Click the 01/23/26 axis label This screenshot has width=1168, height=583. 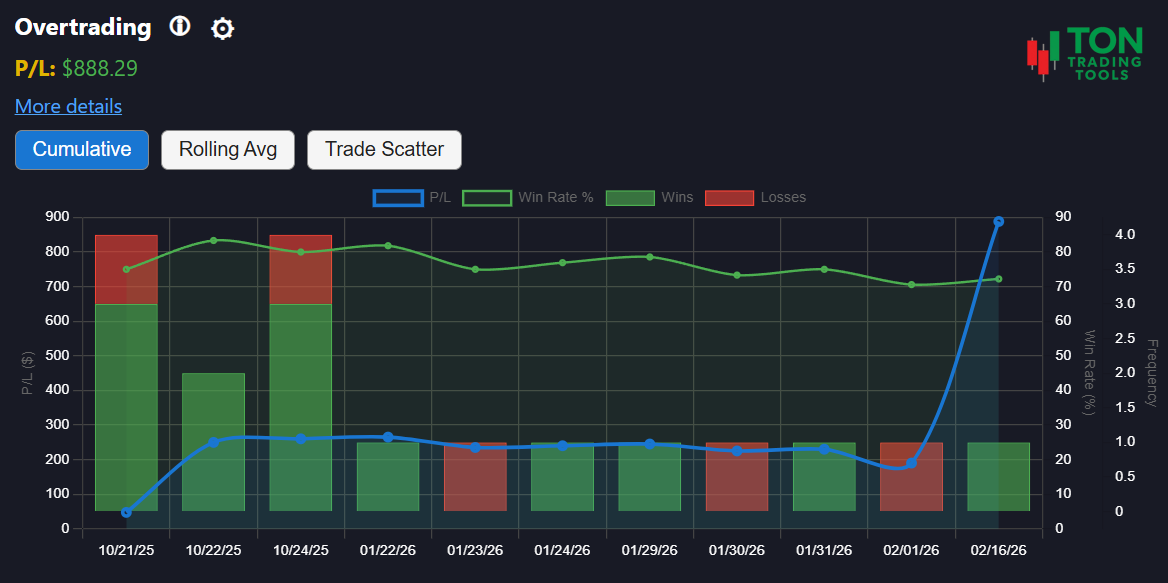coord(474,550)
